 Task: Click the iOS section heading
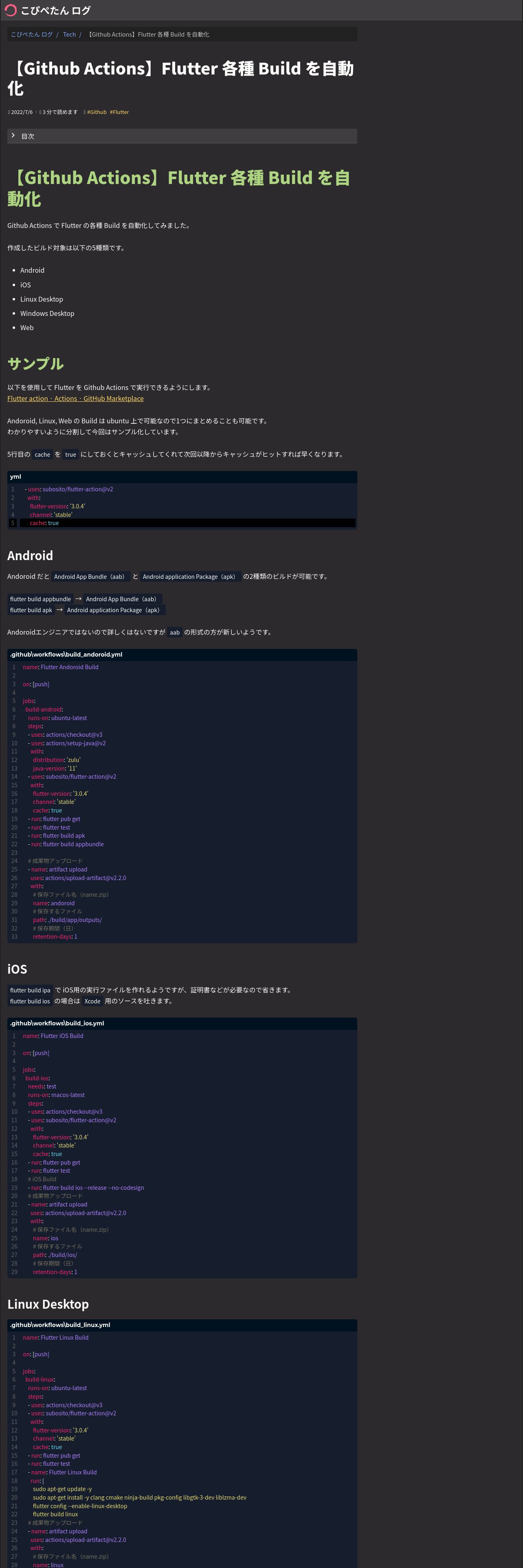17,968
